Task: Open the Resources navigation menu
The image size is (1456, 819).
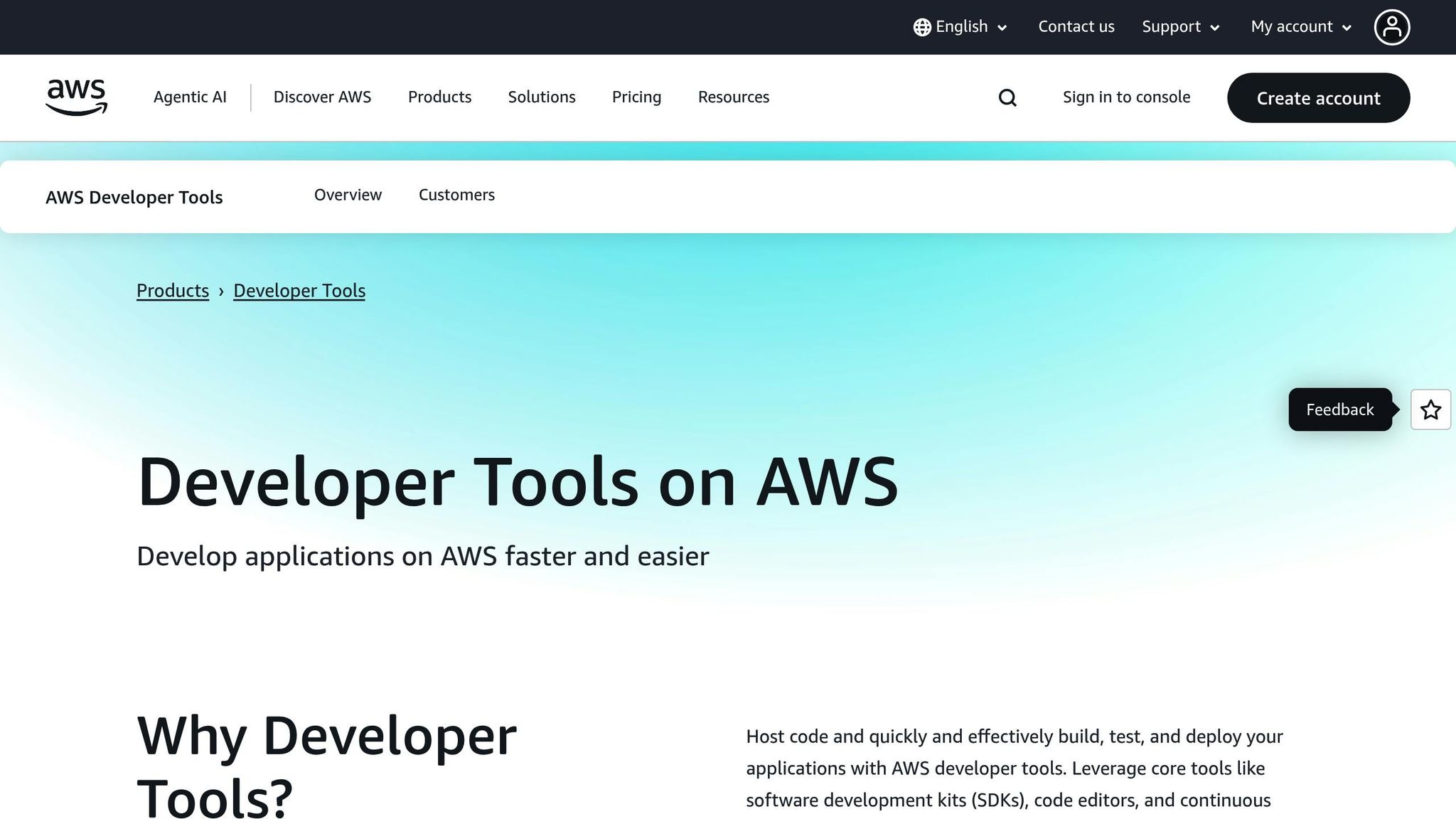Action: [734, 97]
